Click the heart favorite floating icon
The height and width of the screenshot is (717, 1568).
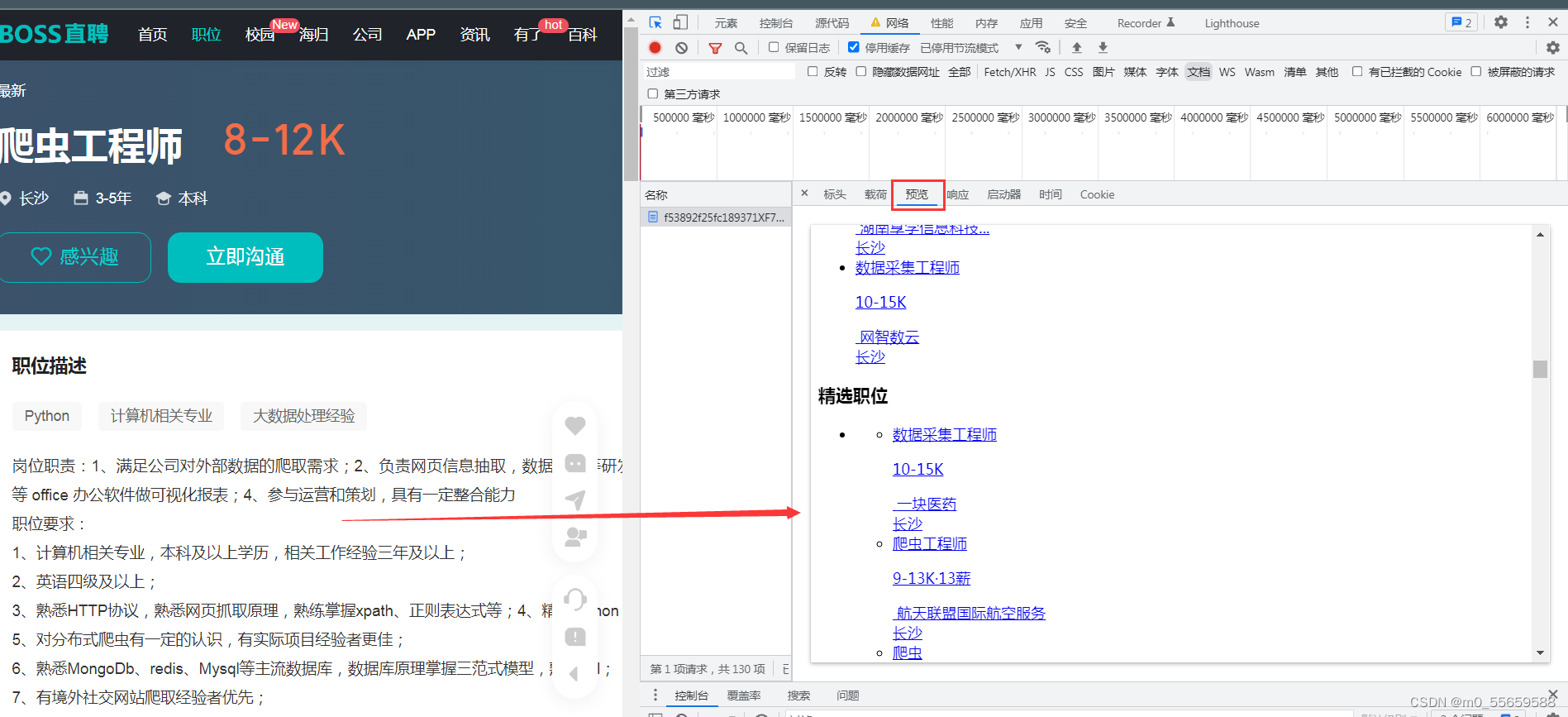[x=575, y=425]
